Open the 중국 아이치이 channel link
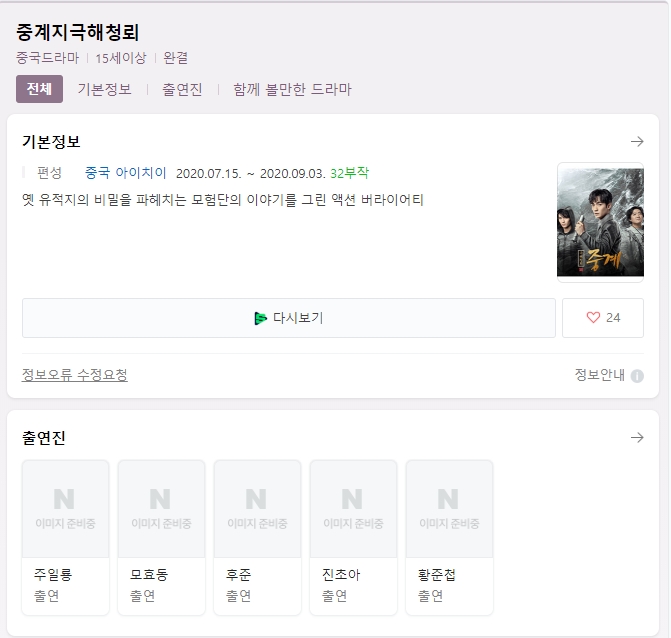 tap(126, 172)
